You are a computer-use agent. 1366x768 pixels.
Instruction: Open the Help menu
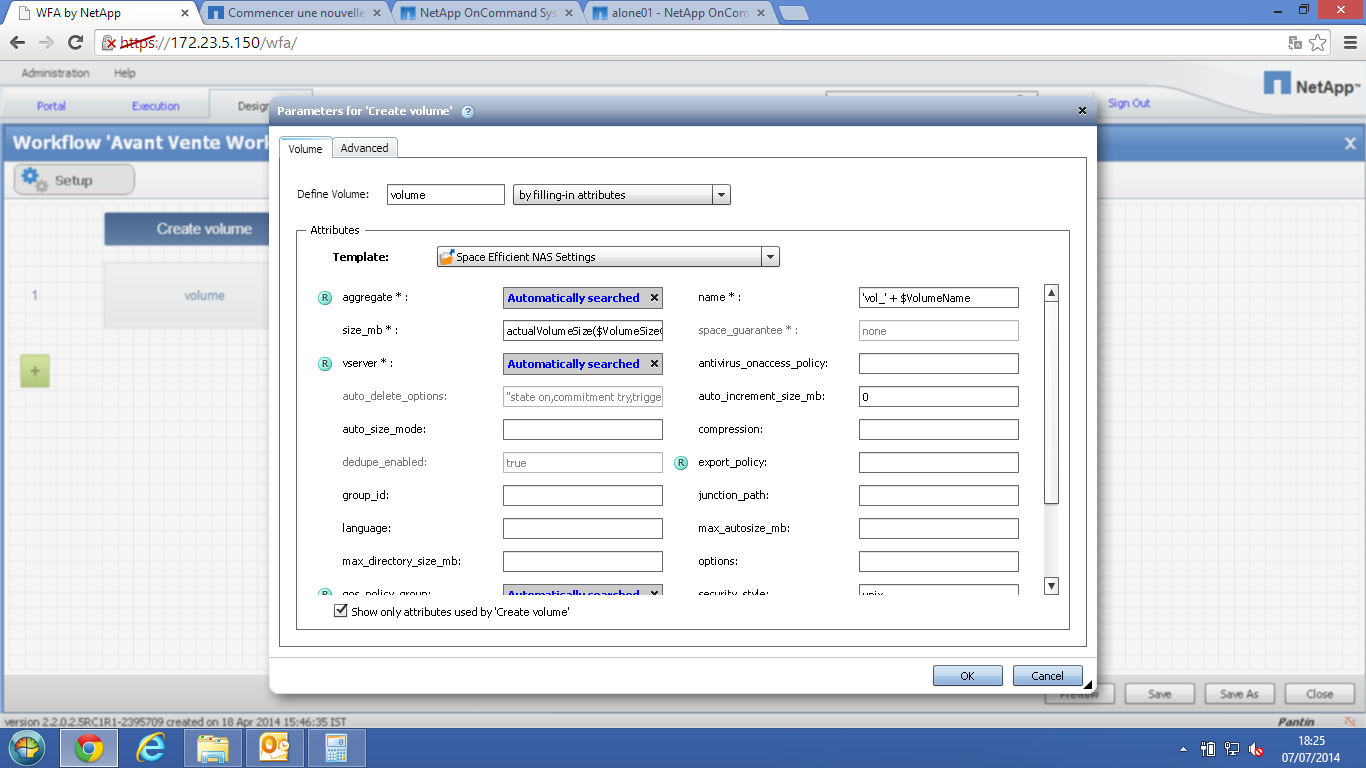pyautogui.click(x=124, y=73)
